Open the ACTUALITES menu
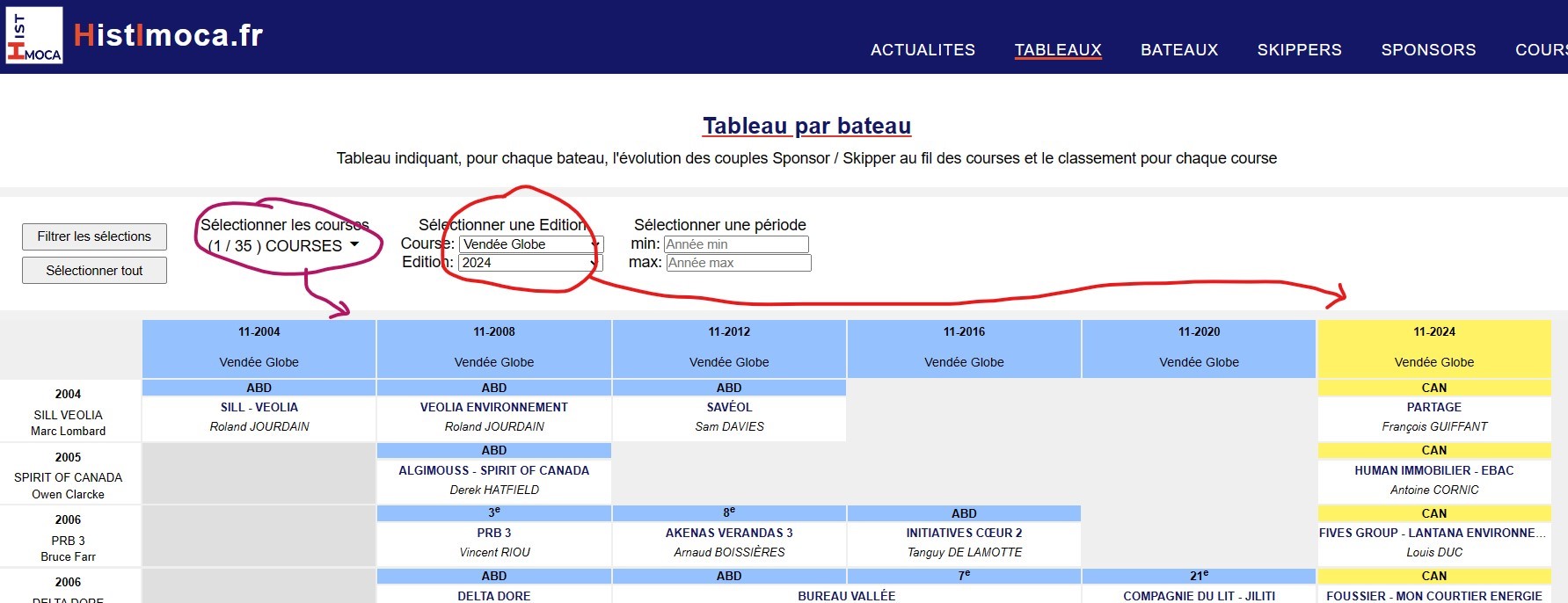Screen dimensions: 1568x603 tap(923, 50)
